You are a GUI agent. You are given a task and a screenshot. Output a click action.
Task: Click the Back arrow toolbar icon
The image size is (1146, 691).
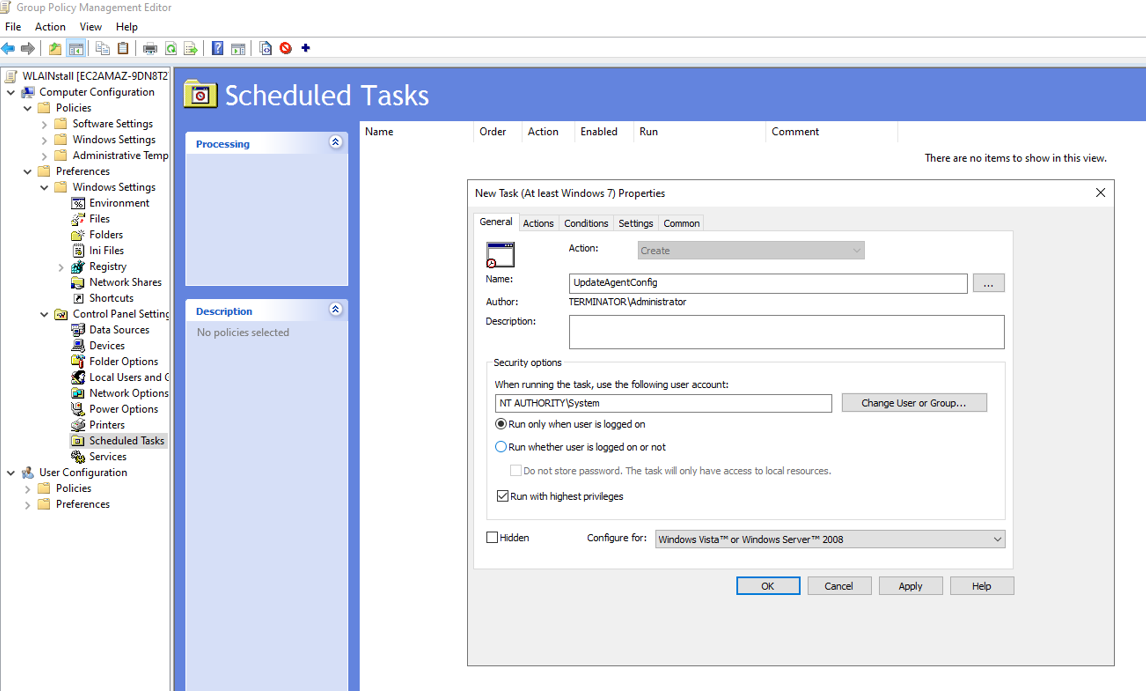[x=9, y=48]
